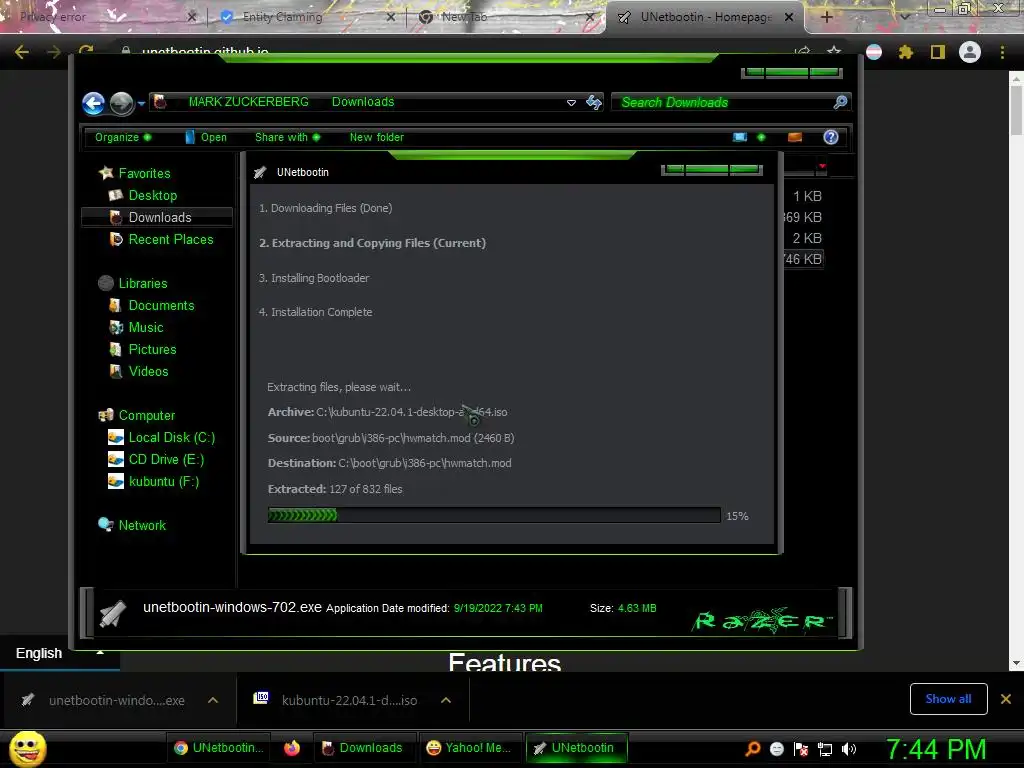Change the Explorer view icon
1024x768 pixels.
[740, 137]
